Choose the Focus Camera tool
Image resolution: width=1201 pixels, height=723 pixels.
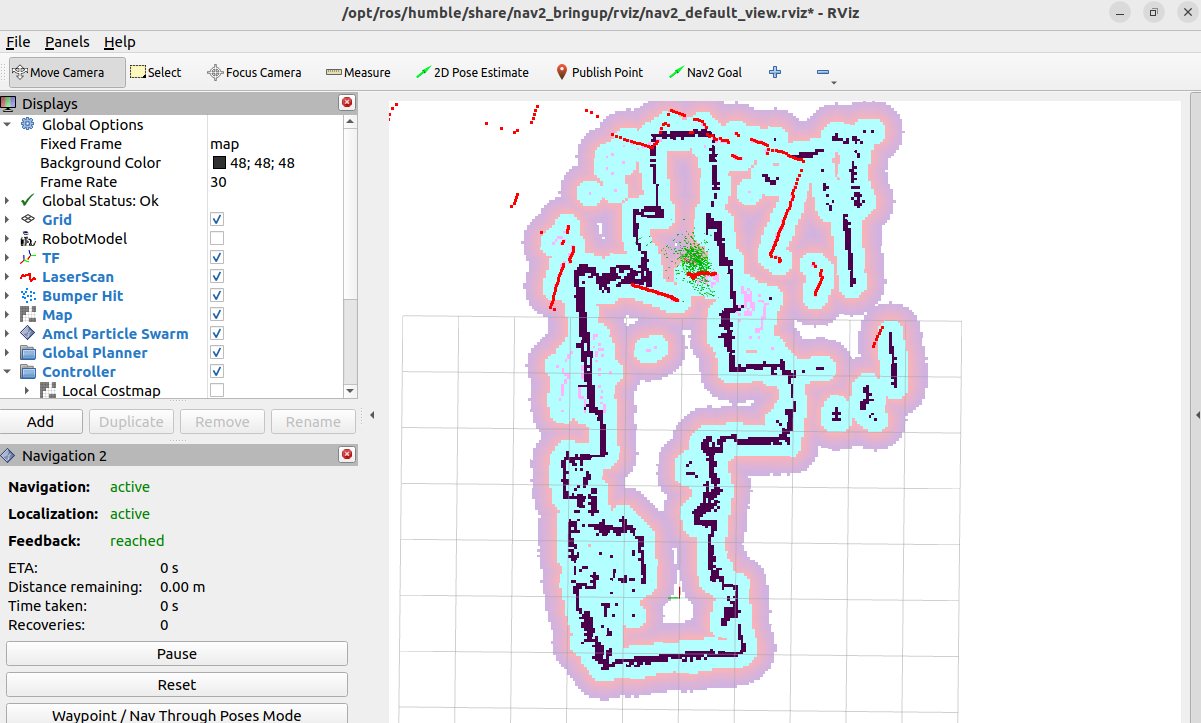coord(254,72)
